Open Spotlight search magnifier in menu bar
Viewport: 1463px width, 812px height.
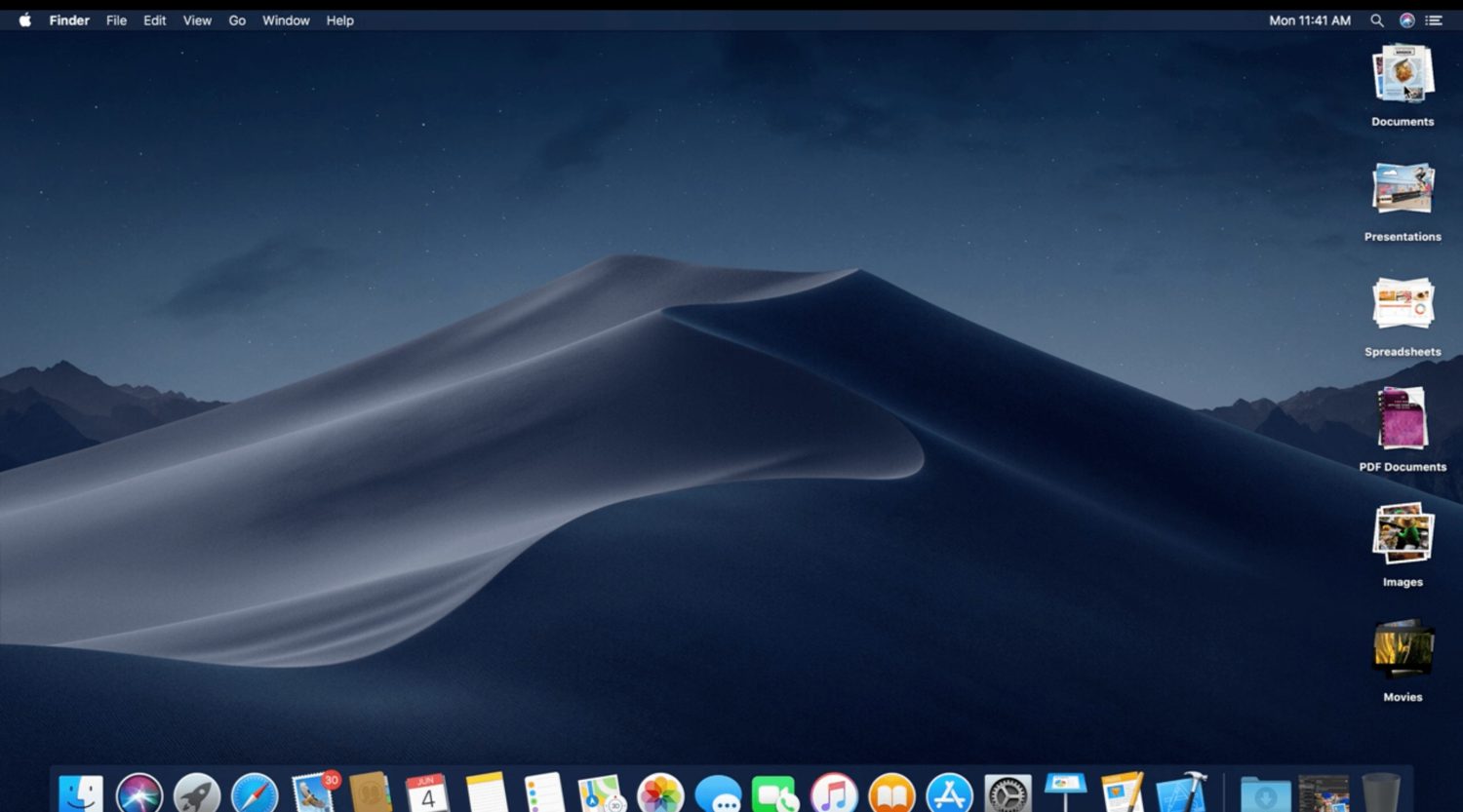1377,20
